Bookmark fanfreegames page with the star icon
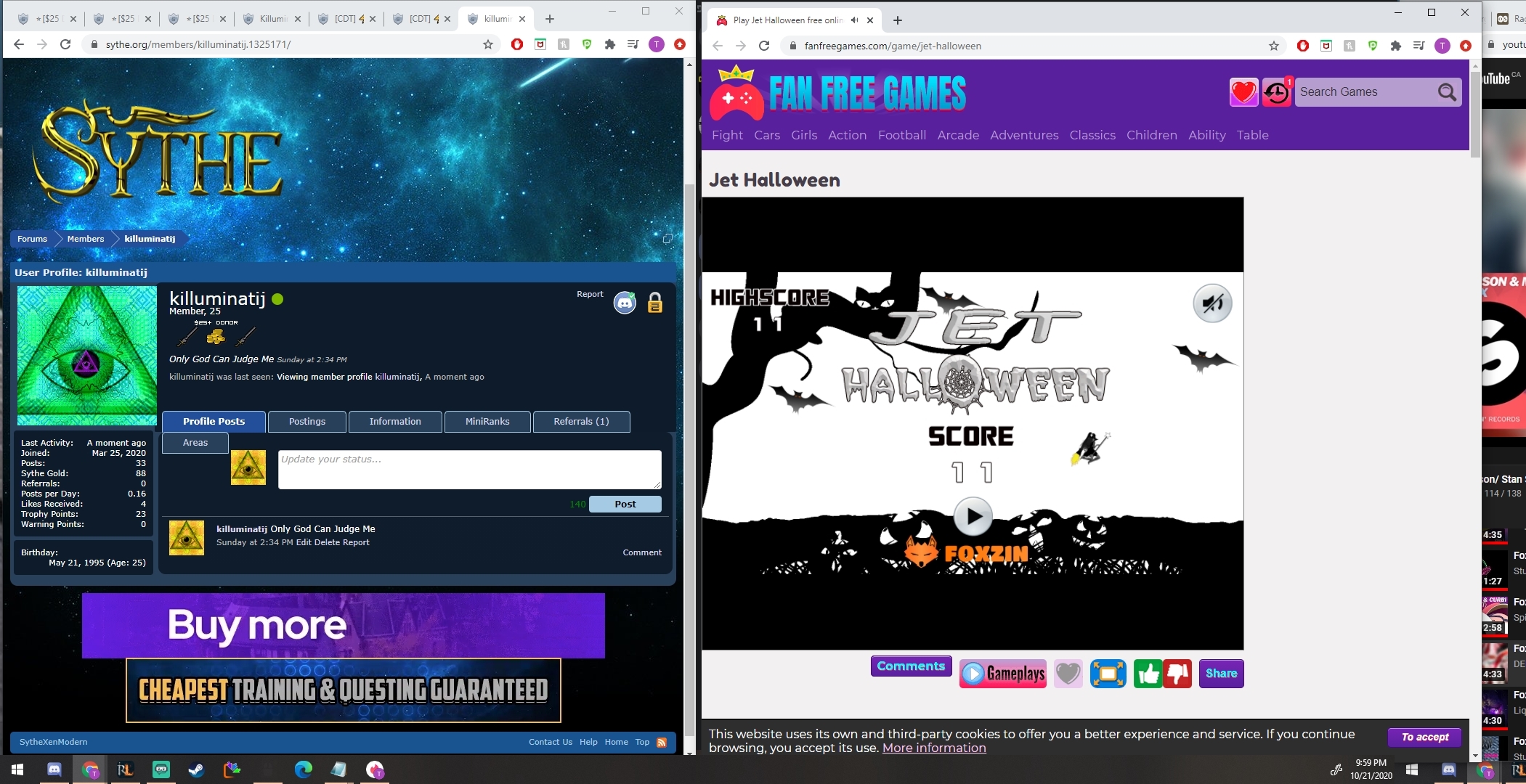This screenshot has height=784, width=1526. [1274, 46]
